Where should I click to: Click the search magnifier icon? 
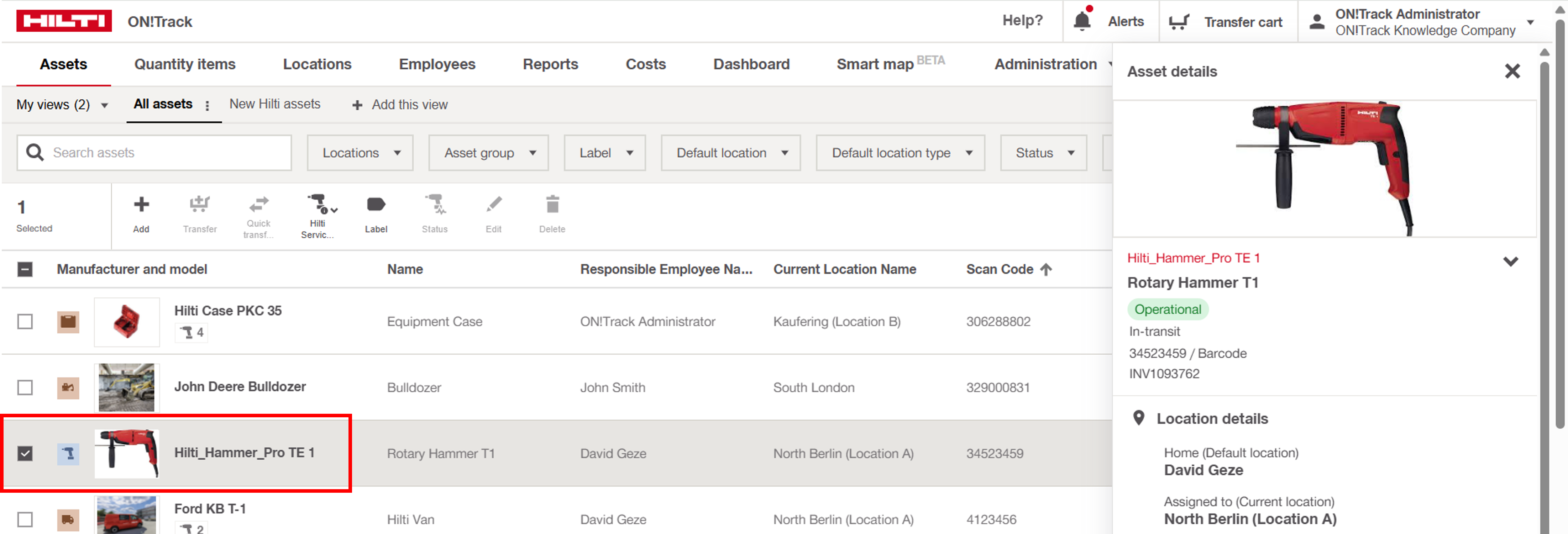pyautogui.click(x=35, y=152)
